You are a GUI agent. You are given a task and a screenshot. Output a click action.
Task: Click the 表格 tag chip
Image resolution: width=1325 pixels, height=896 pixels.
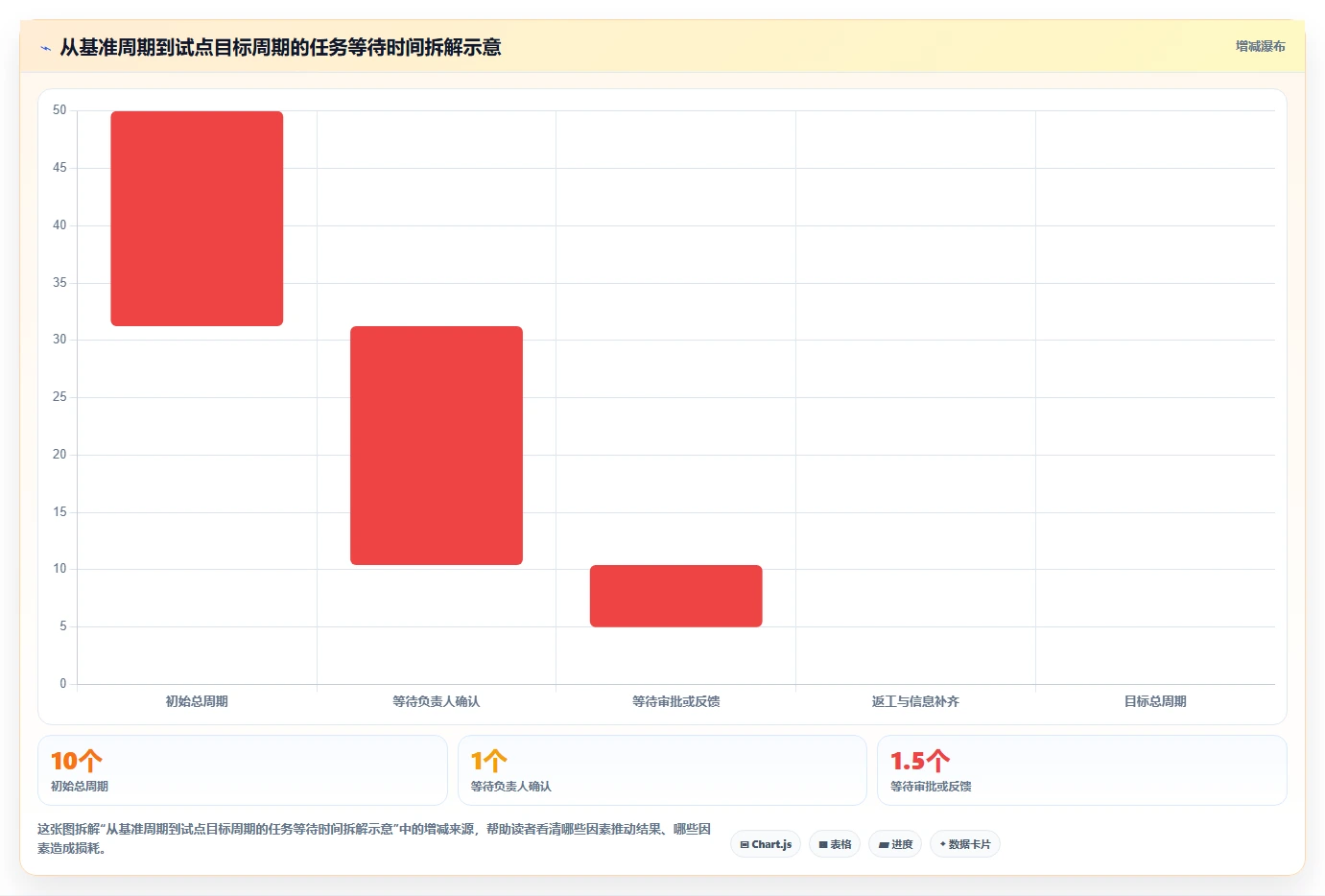(835, 844)
